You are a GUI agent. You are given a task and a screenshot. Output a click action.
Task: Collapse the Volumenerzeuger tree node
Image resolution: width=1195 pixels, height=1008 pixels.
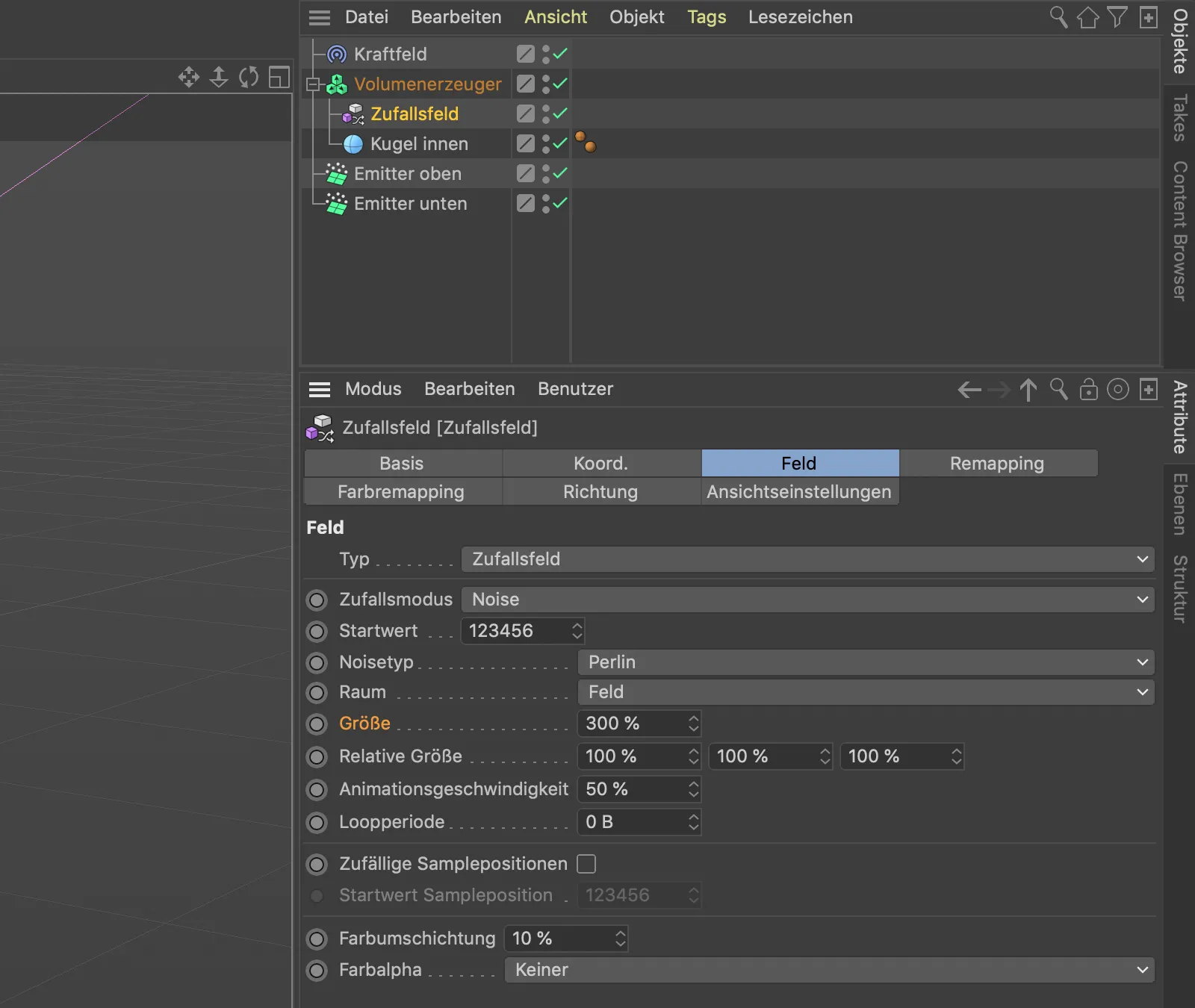coord(313,85)
